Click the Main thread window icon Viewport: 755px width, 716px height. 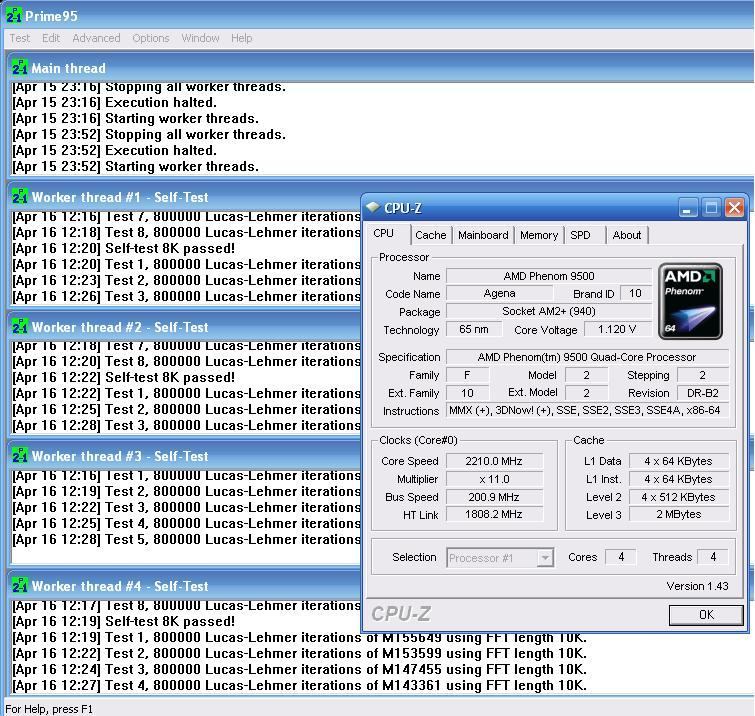(20, 67)
